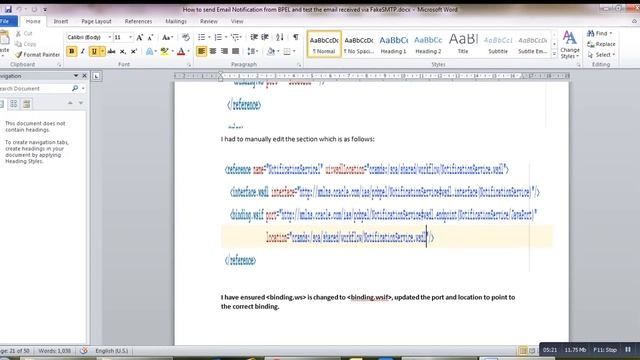Close the Navigation pane

[x=84, y=76]
